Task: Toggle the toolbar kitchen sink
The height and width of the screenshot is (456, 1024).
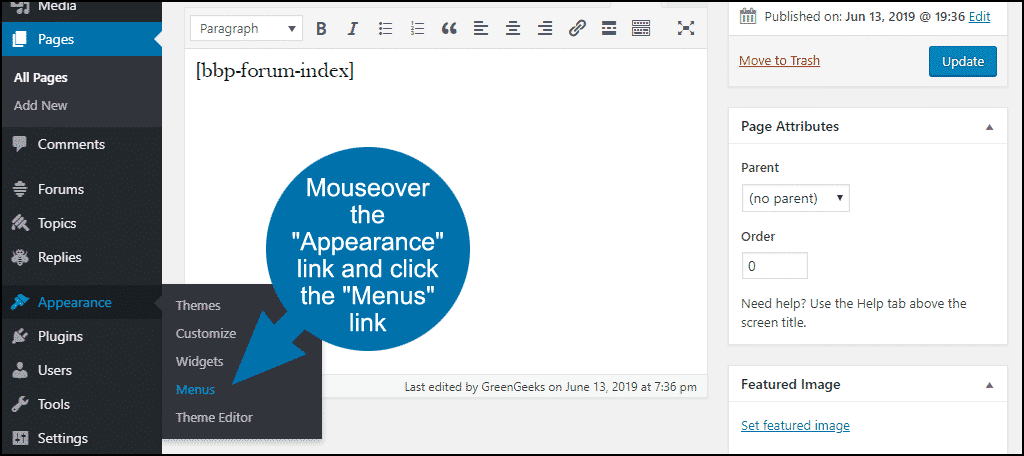Action: (x=641, y=28)
